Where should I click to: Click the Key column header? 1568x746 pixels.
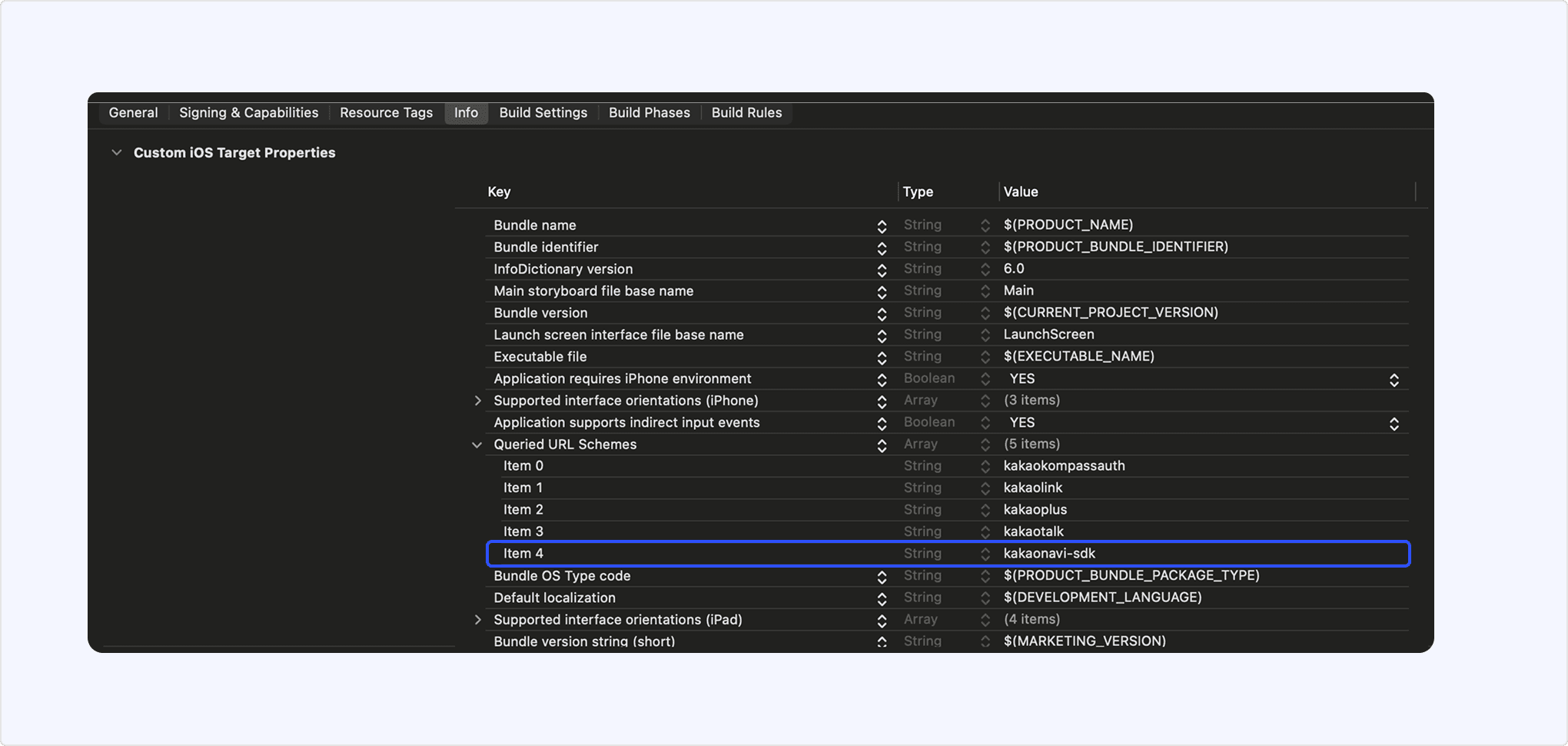click(x=499, y=192)
